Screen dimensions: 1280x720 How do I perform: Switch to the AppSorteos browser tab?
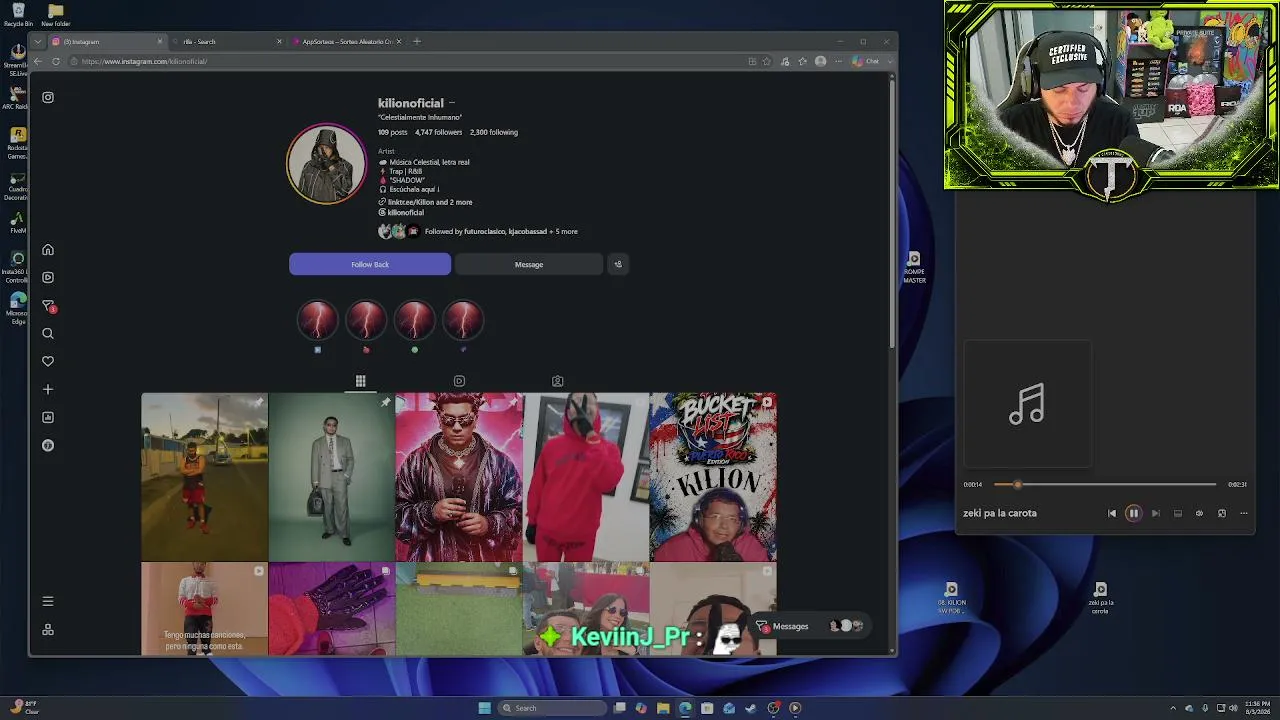pyautogui.click(x=346, y=41)
